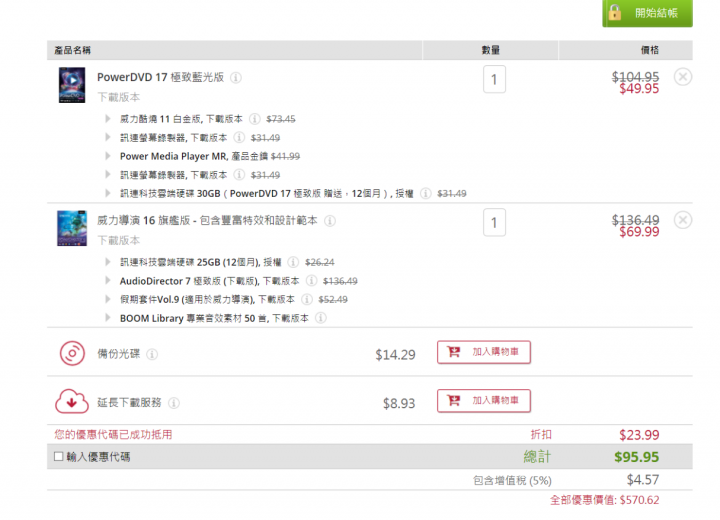Image resolution: width=720 pixels, height=520 pixels.
Task: Click the 價格 column header
Action: click(x=650, y=50)
